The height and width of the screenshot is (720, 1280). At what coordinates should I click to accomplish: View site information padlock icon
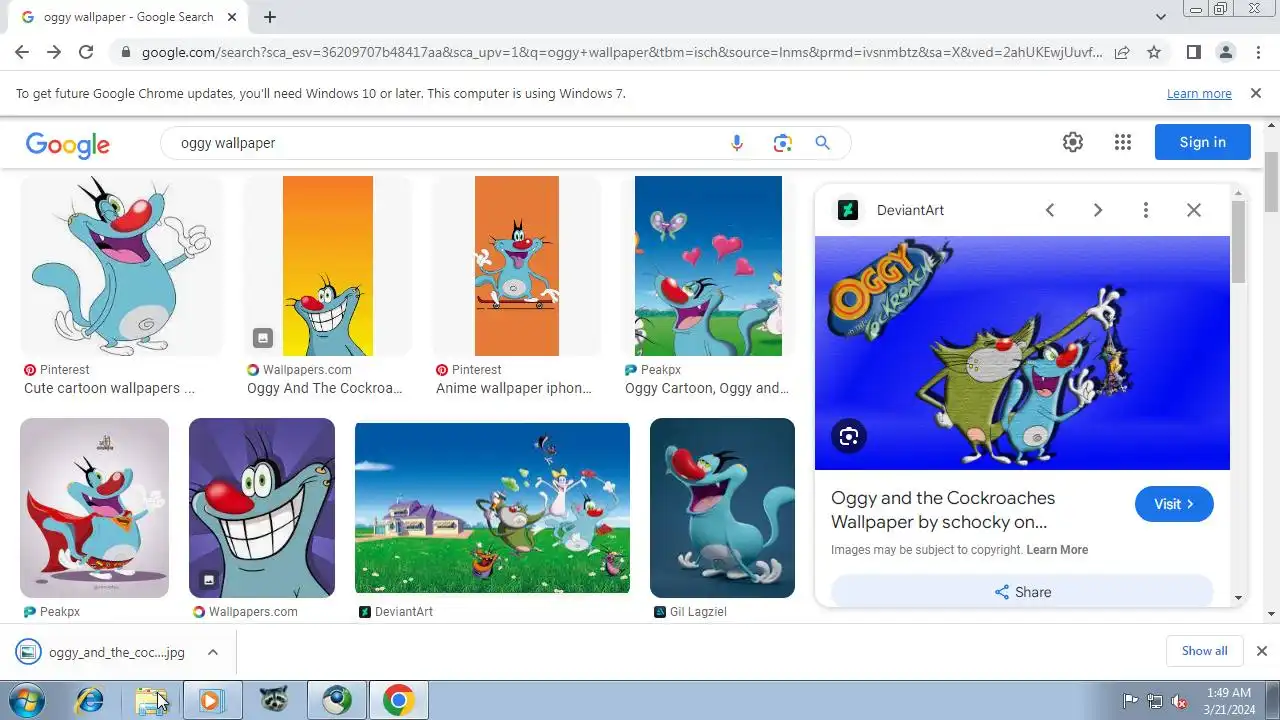[124, 52]
